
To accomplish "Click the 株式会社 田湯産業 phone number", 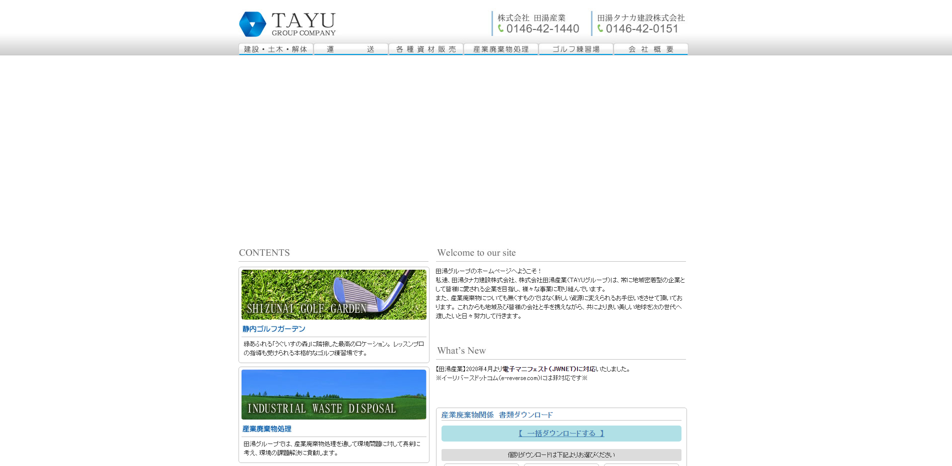I will (543, 29).
